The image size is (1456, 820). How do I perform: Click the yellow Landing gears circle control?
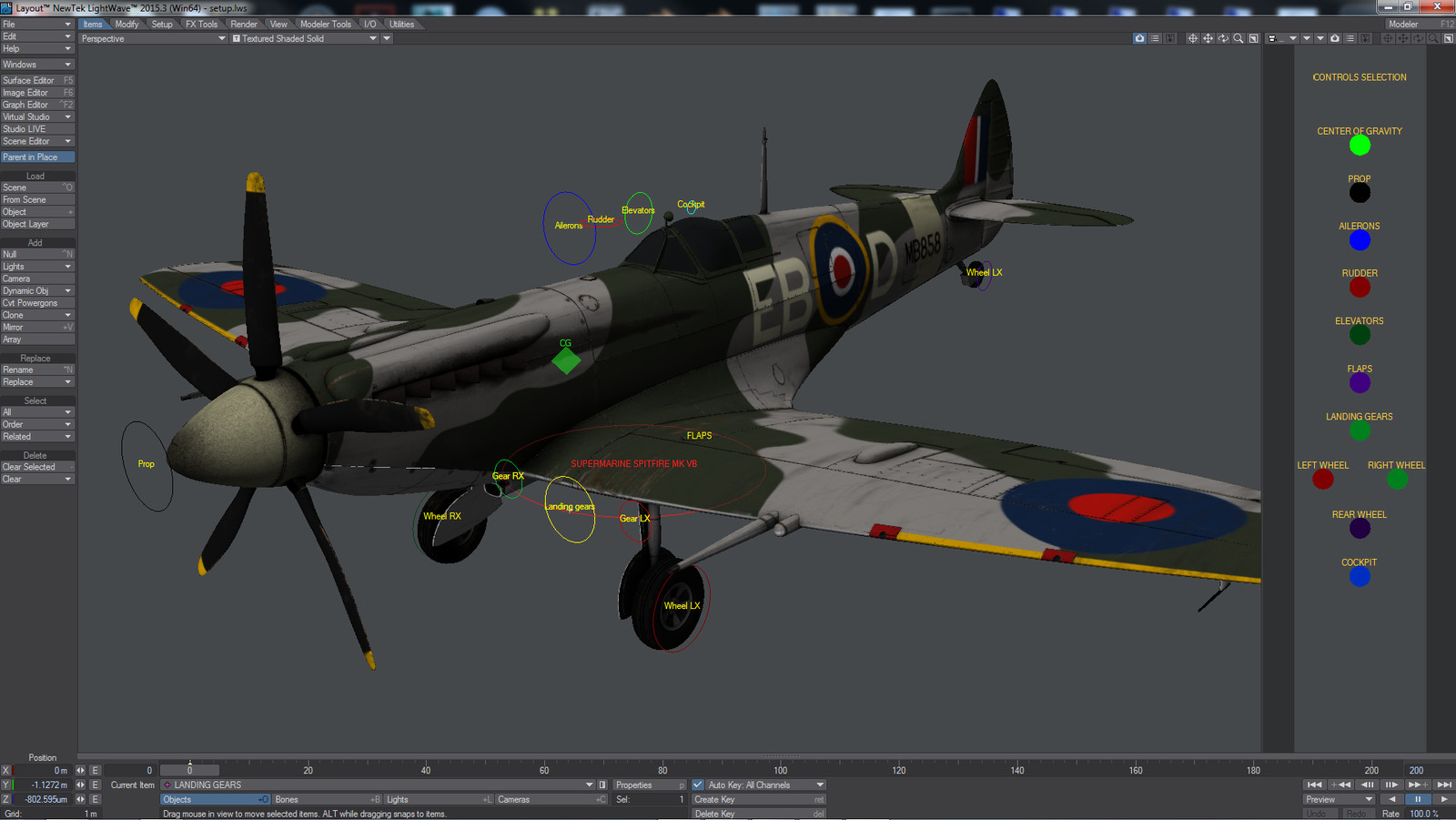pyautogui.click(x=570, y=509)
